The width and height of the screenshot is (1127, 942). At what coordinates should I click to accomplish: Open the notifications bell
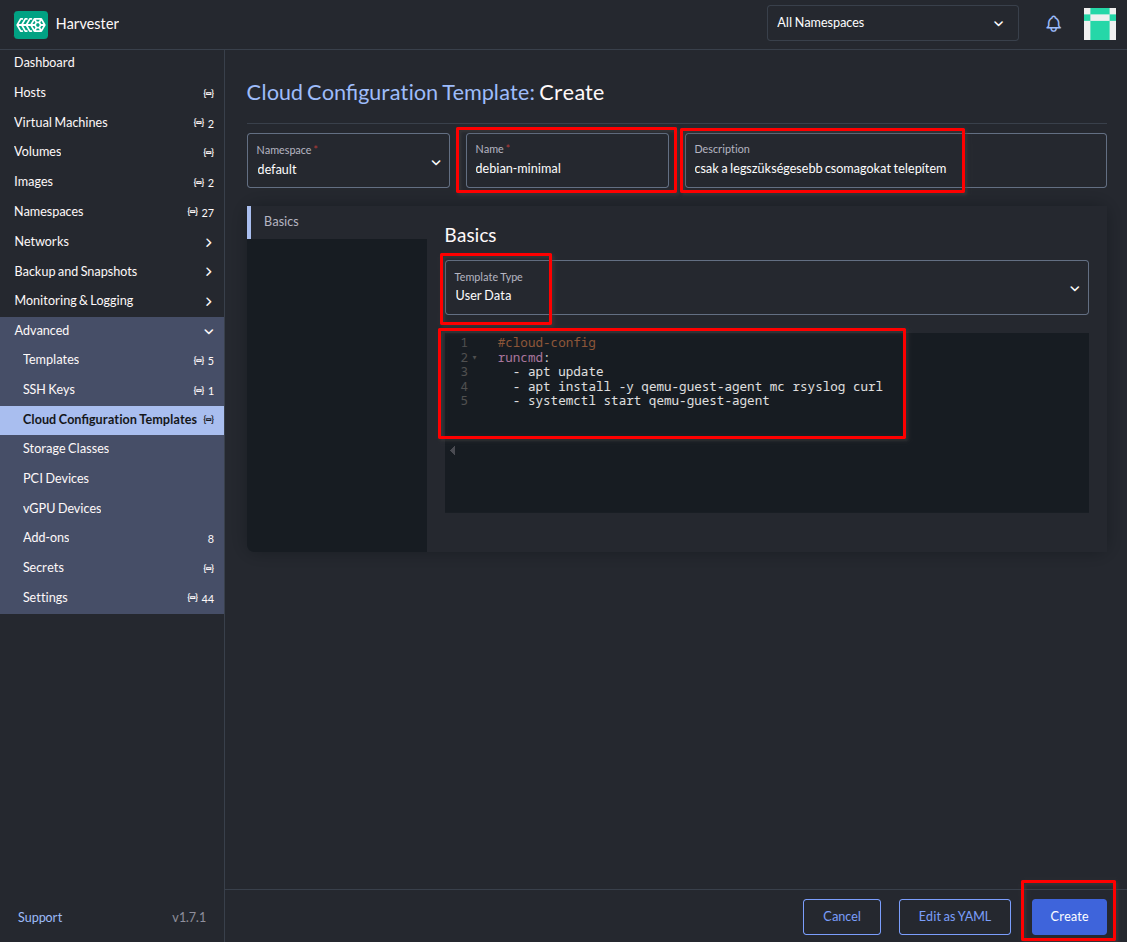pos(1053,24)
